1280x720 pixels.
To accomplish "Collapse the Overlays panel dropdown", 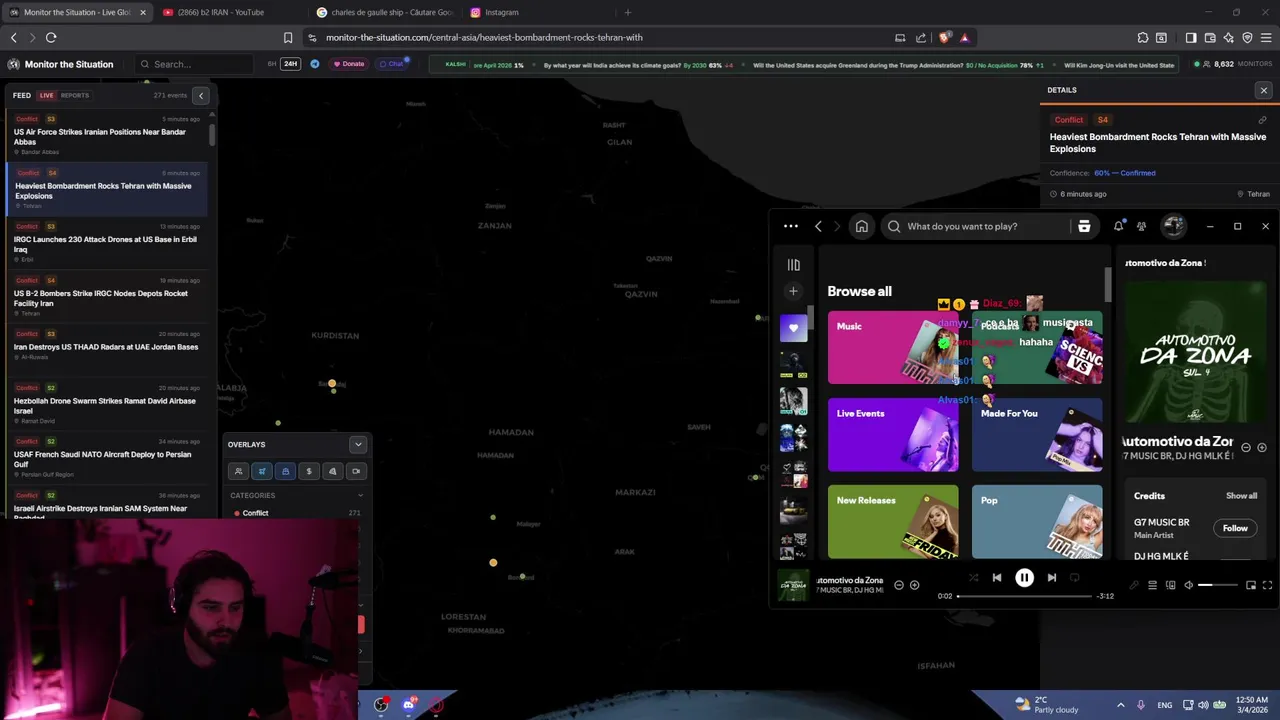I will [358, 444].
